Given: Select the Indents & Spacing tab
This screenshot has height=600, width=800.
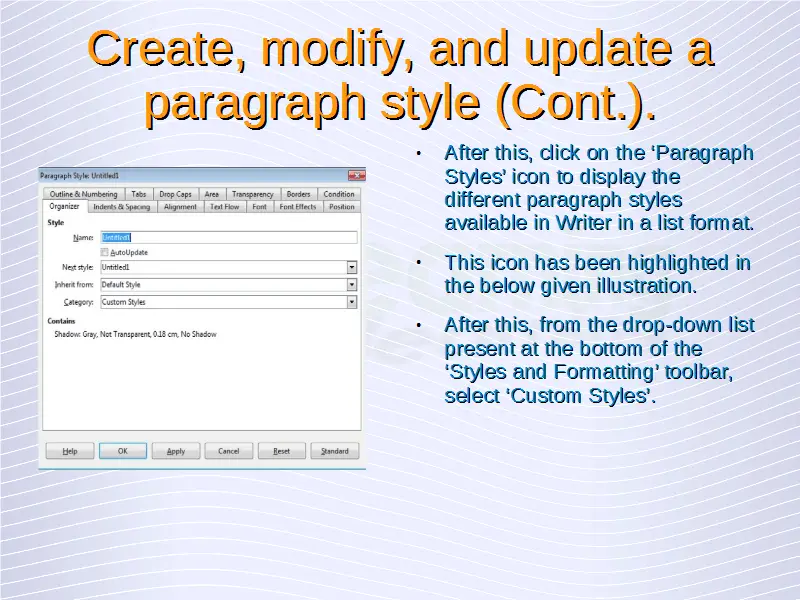Looking at the screenshot, I should pyautogui.click(x=121, y=207).
